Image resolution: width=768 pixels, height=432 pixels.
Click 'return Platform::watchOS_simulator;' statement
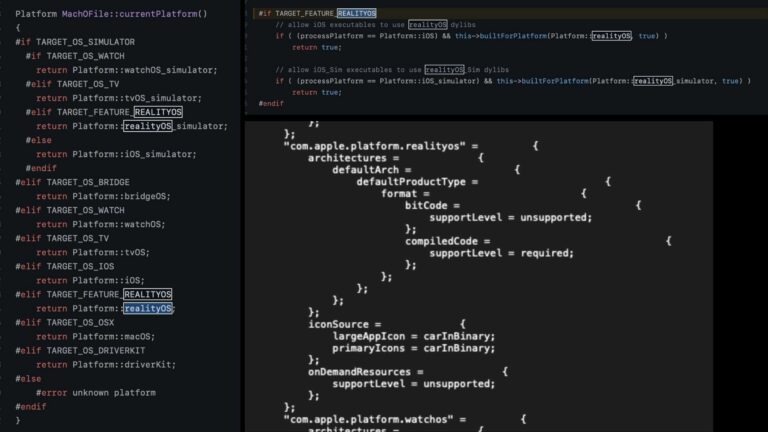point(126,70)
